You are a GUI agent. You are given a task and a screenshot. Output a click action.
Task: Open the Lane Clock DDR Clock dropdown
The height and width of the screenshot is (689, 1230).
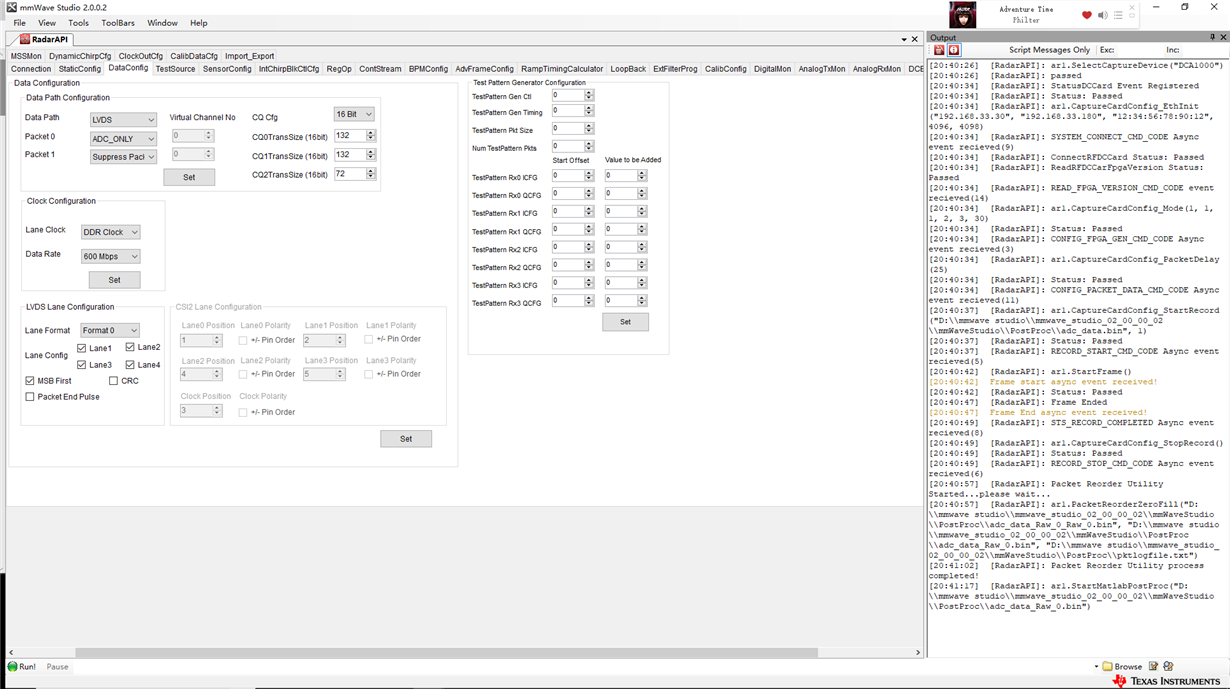[x=110, y=232]
